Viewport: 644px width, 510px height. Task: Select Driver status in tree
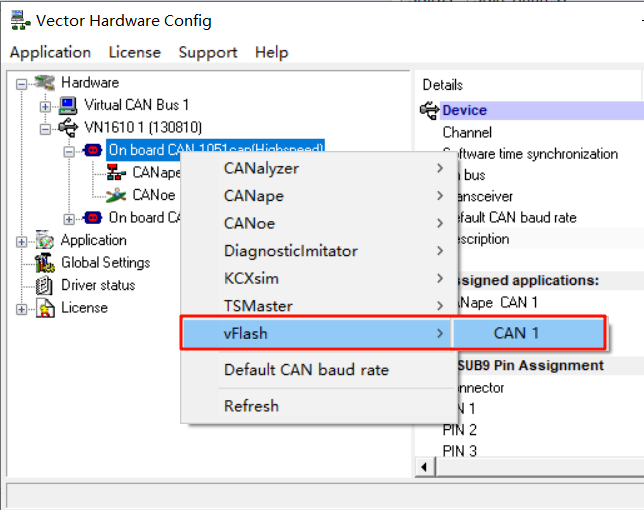(98, 285)
